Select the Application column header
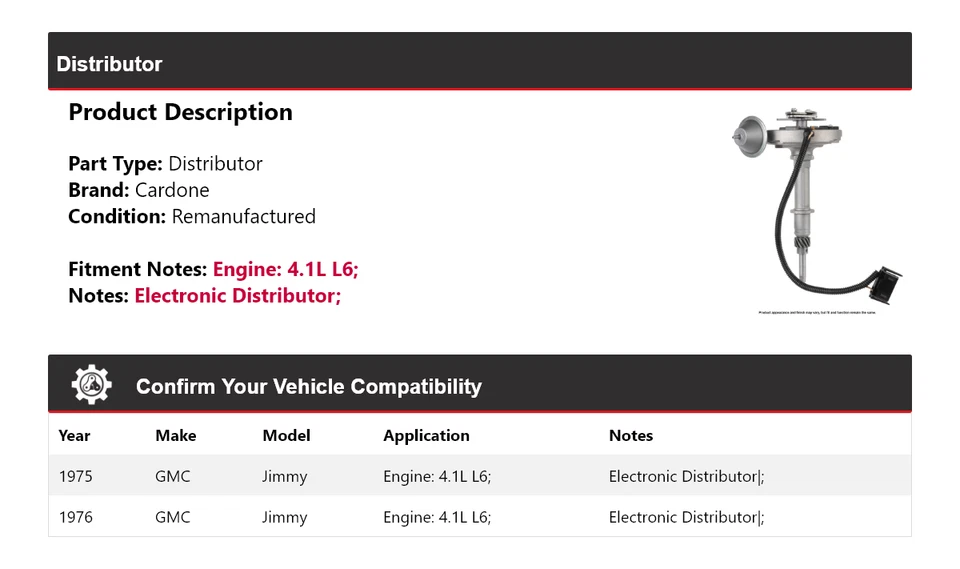The image size is (960, 569). (426, 435)
